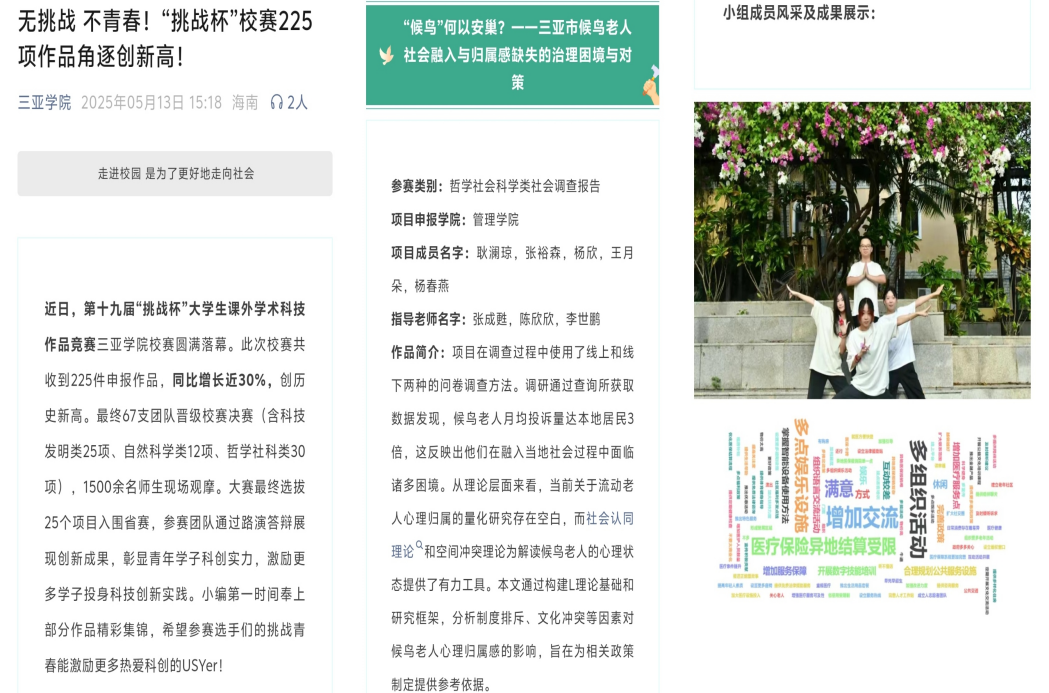Click the article headline about 挑战杯校赛
This screenshot has width=1049, height=693.
tap(165, 38)
